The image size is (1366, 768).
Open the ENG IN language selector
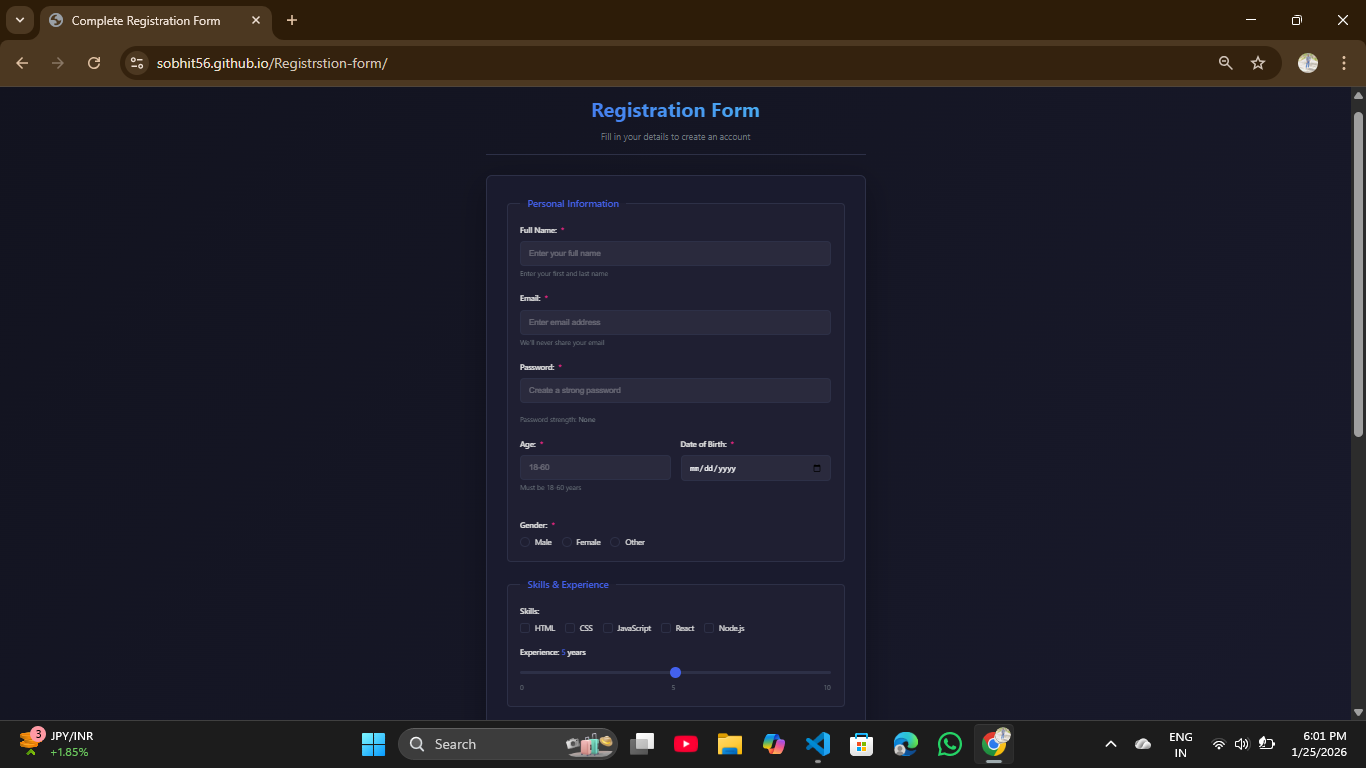1180,744
